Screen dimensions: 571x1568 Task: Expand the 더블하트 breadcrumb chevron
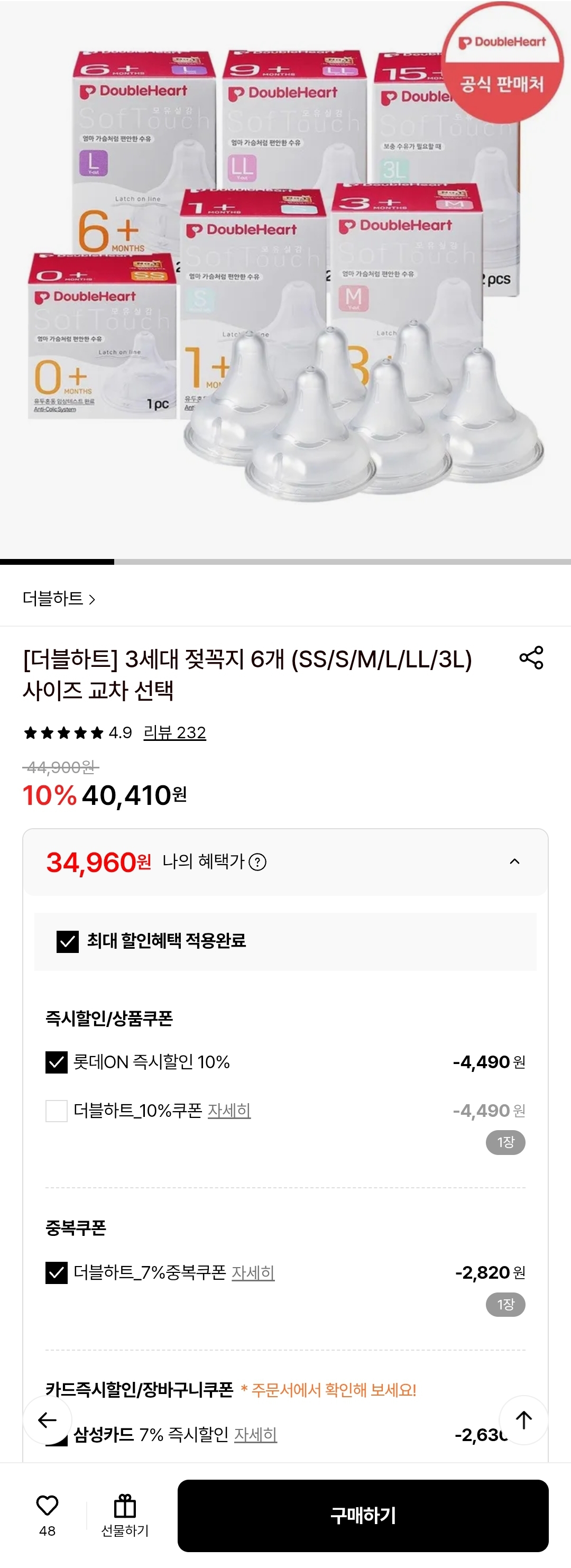[x=93, y=600]
